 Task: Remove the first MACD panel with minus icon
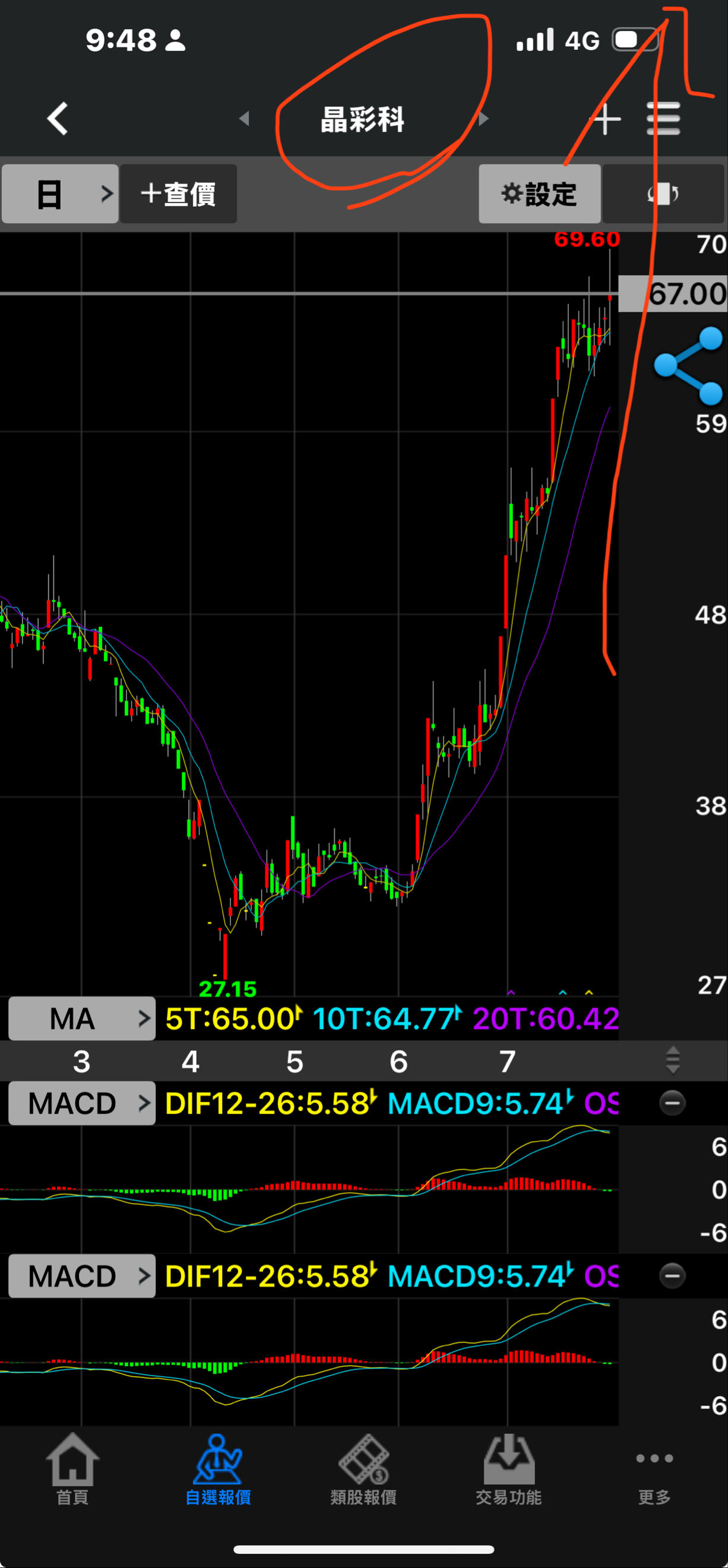pyautogui.click(x=672, y=1103)
